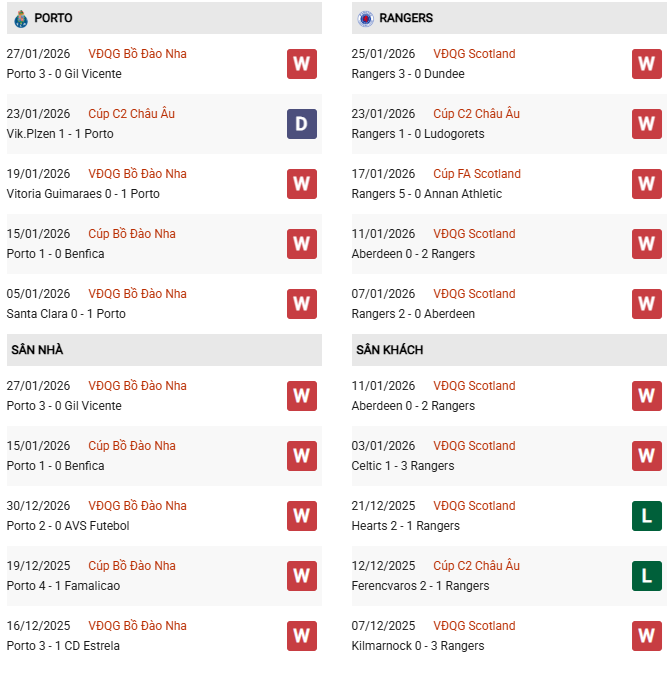Click the L badge for Hearts match
Viewport: 672px width, 674px height.
coord(646,516)
